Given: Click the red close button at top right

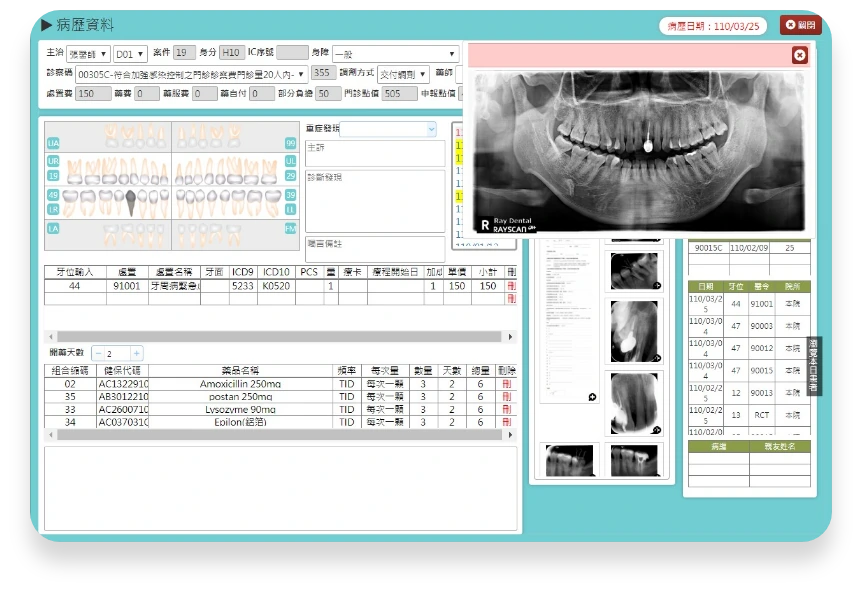Looking at the screenshot, I should tap(800, 25).
